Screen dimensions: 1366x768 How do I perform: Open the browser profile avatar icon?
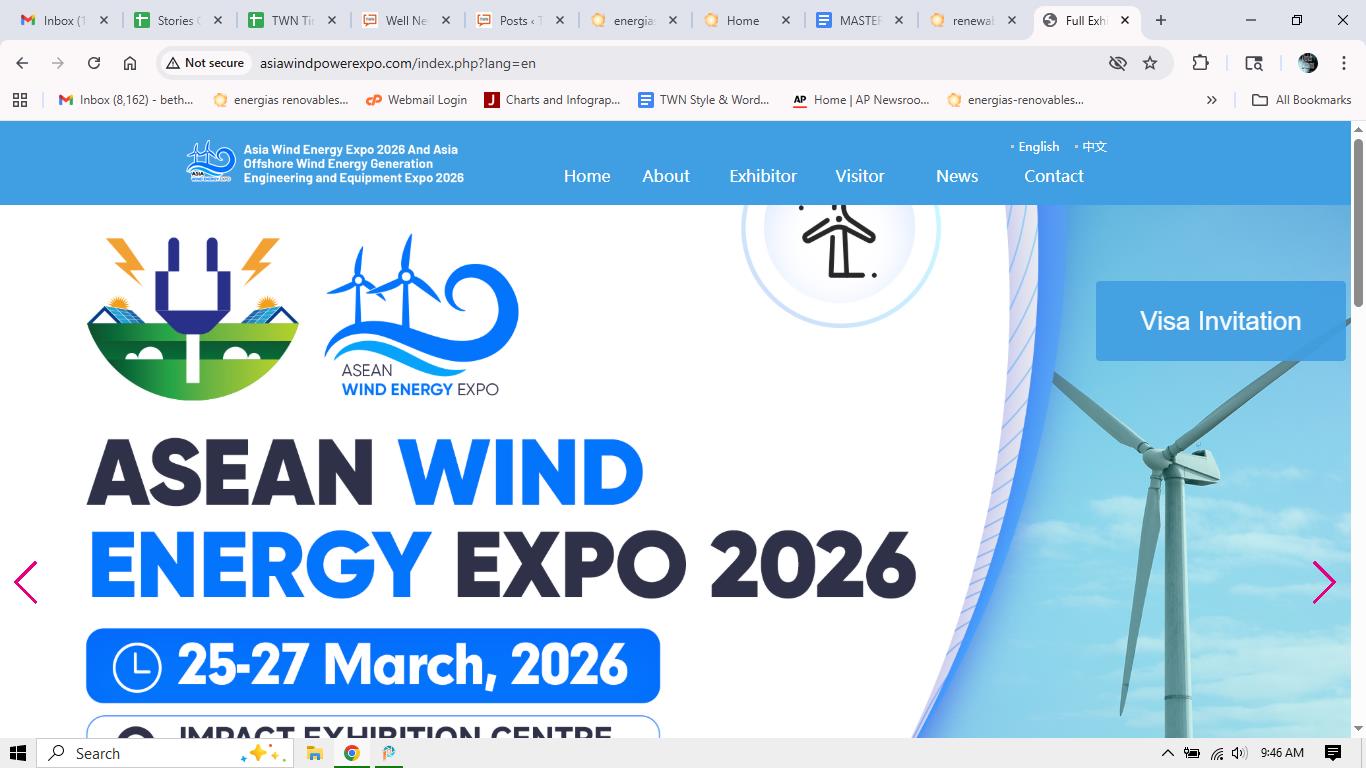point(1307,62)
